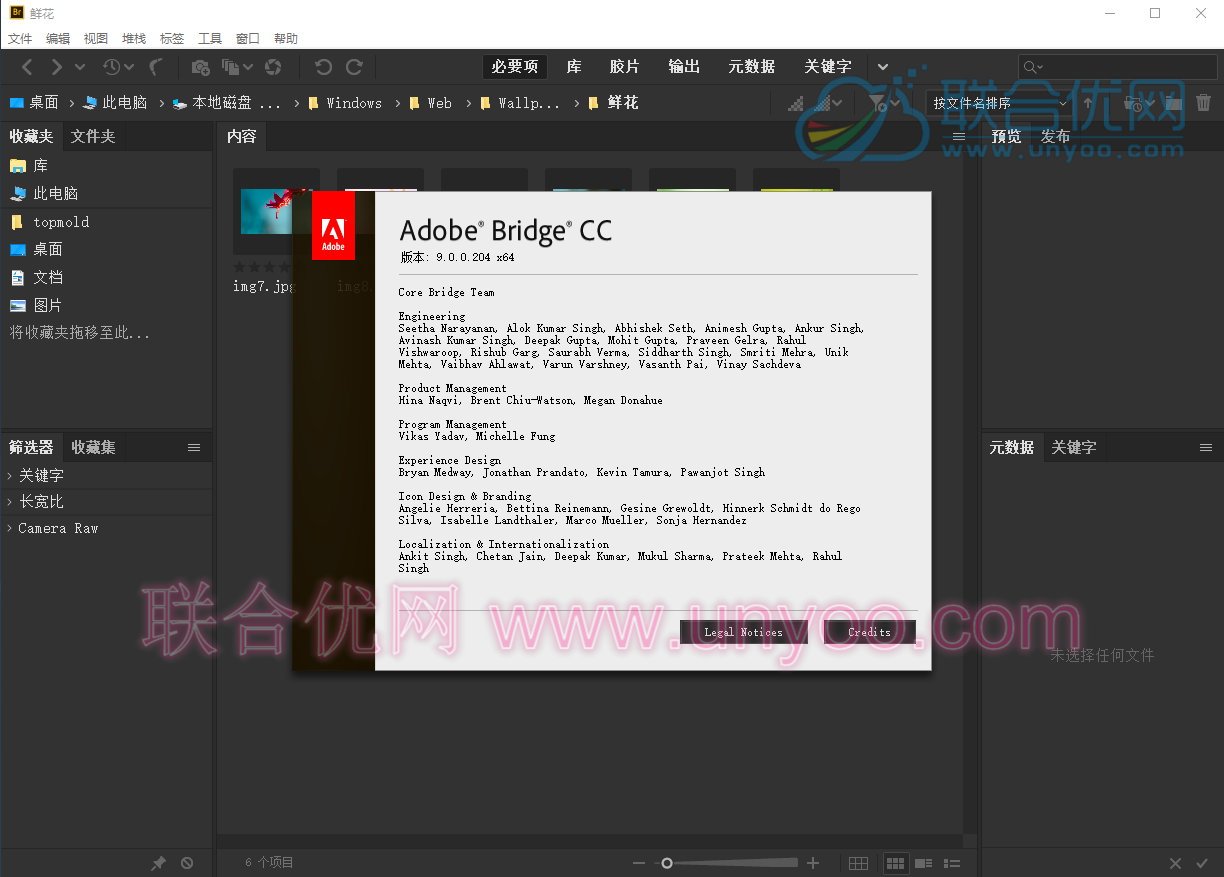Open the filter panel options menu
The image size is (1224, 877).
click(194, 447)
